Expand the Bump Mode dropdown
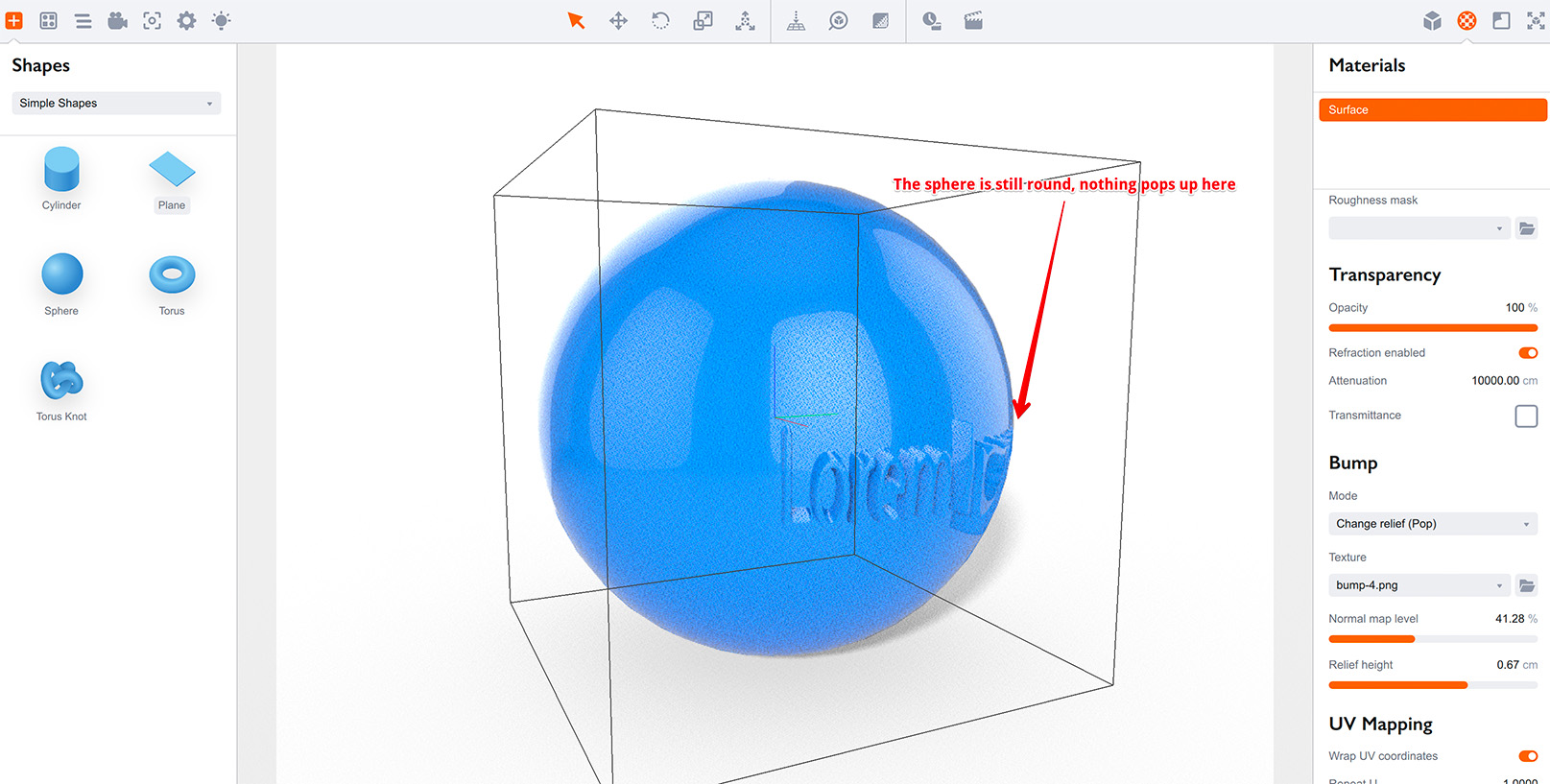The image size is (1550, 784). tap(1432, 524)
